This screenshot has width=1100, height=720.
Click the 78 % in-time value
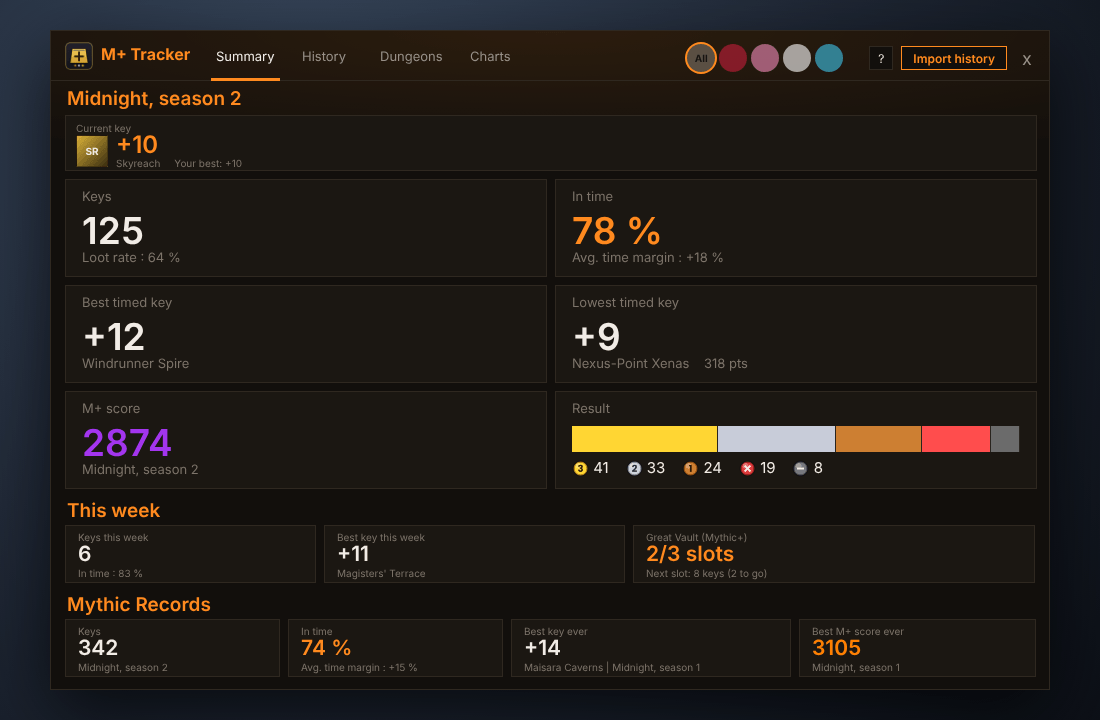tap(616, 231)
